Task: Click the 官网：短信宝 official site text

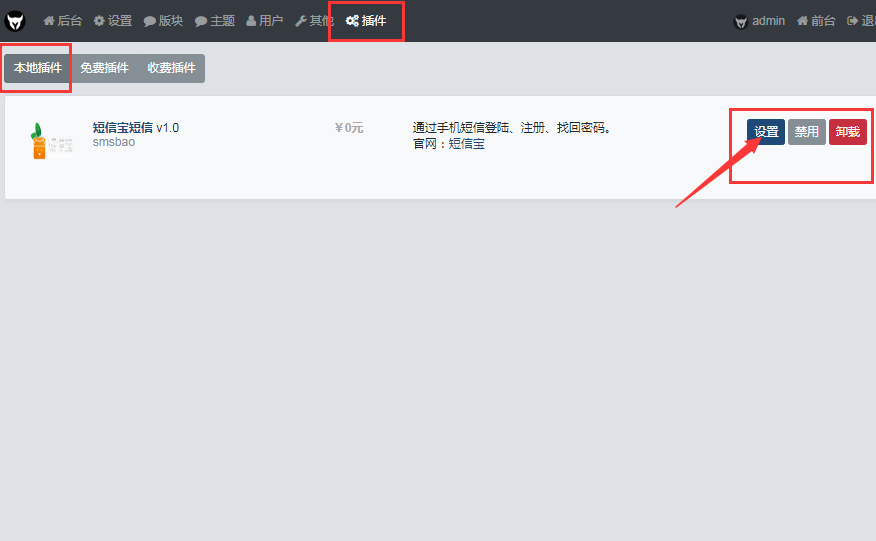Action: (448, 144)
